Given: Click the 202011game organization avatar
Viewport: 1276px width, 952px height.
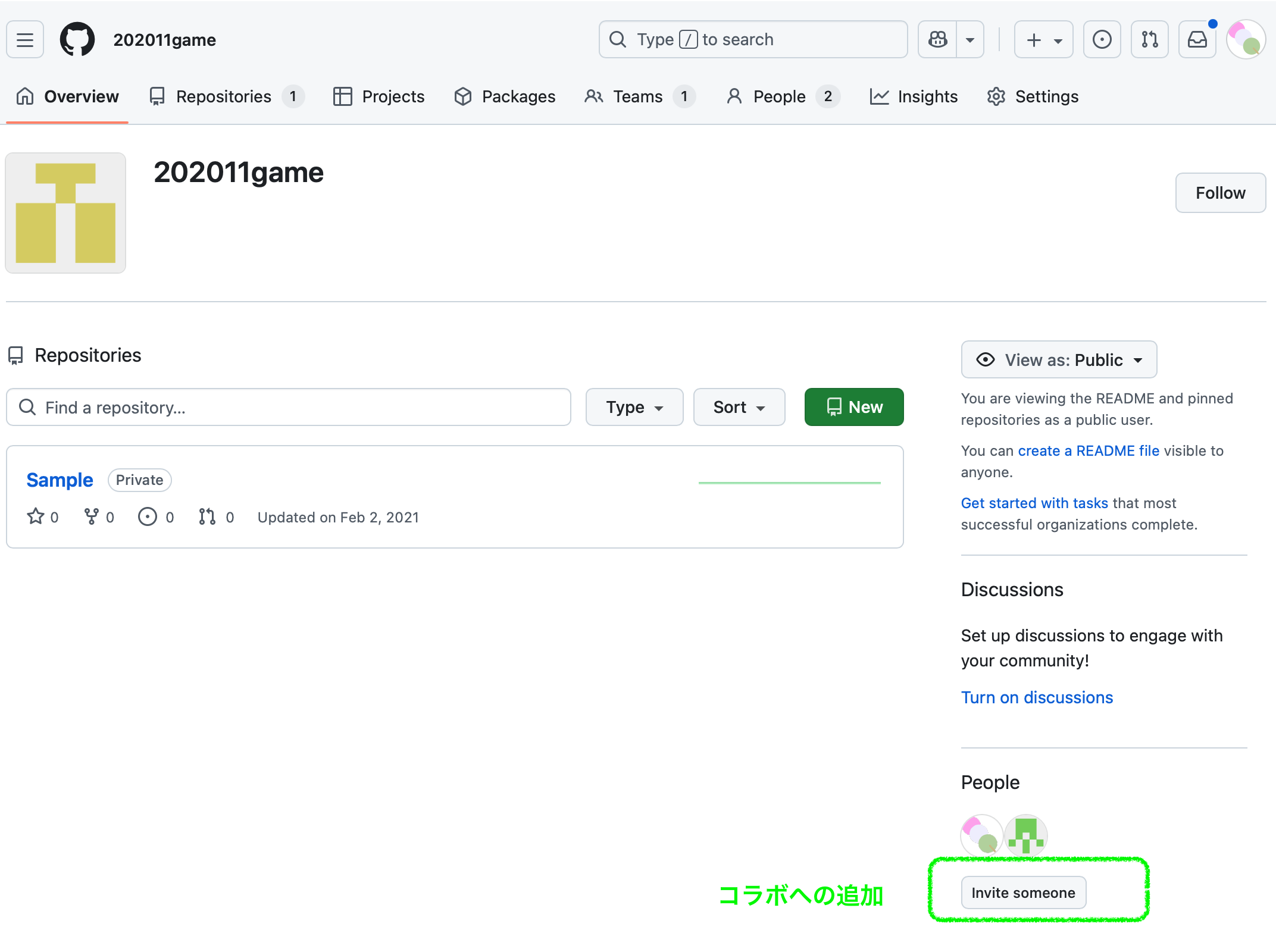Looking at the screenshot, I should click(65, 213).
